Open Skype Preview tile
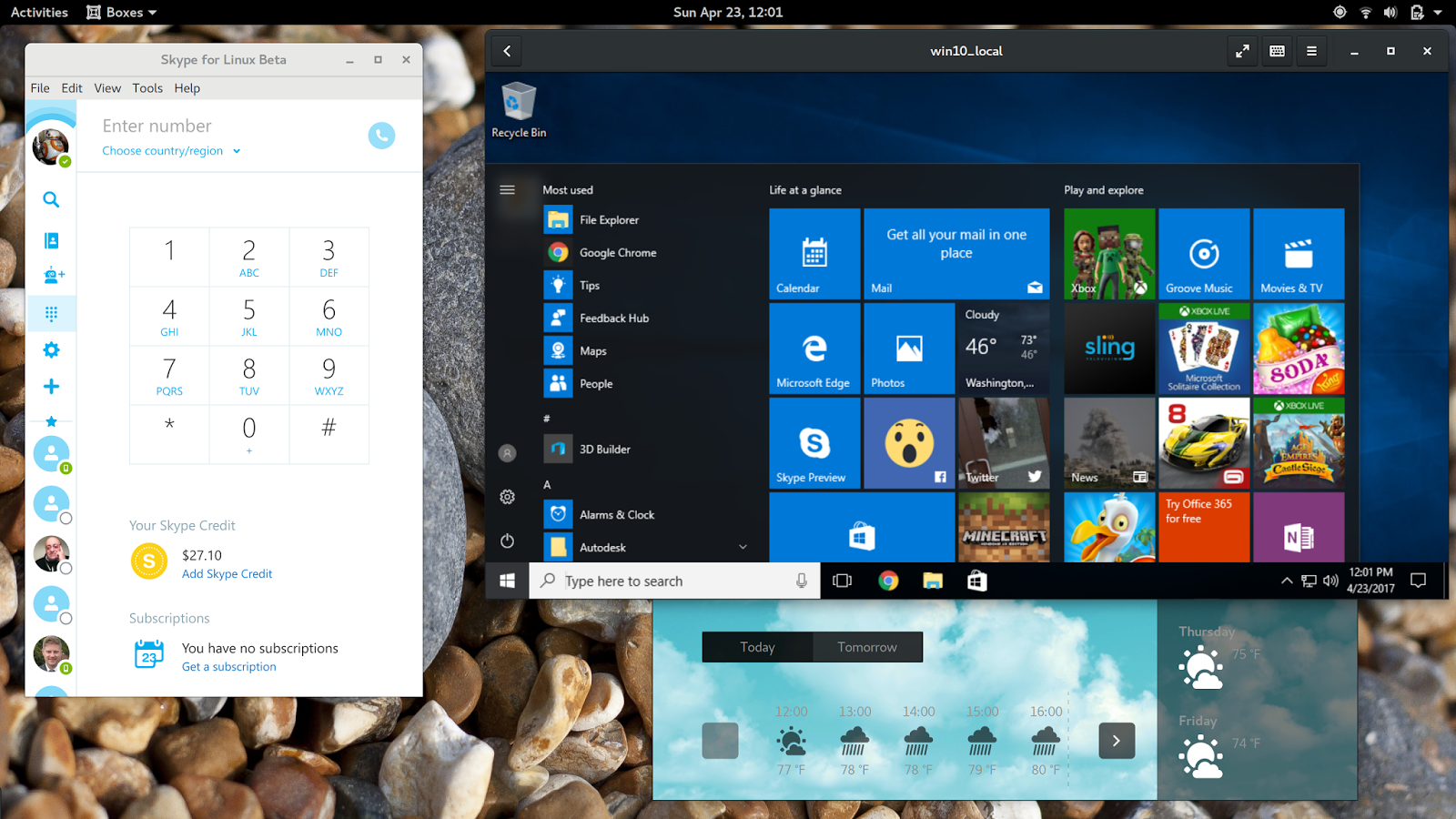Viewport: 1456px width, 819px height. 814,443
